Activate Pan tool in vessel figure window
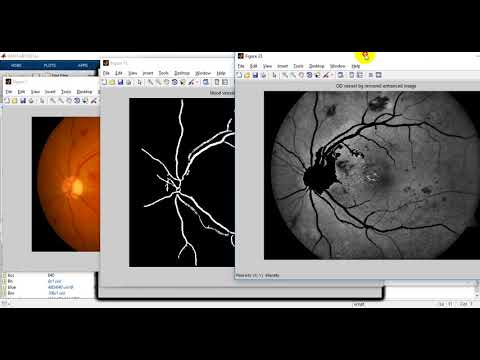The height and width of the screenshot is (360, 480). click(166, 82)
